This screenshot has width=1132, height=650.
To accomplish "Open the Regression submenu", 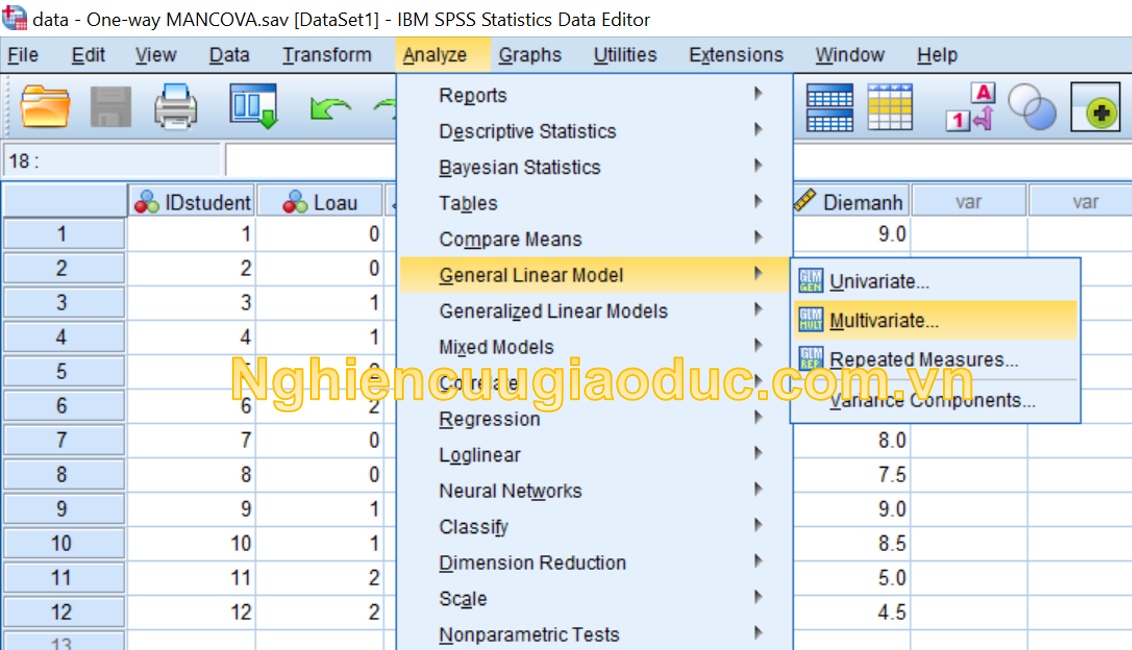I will [x=489, y=419].
